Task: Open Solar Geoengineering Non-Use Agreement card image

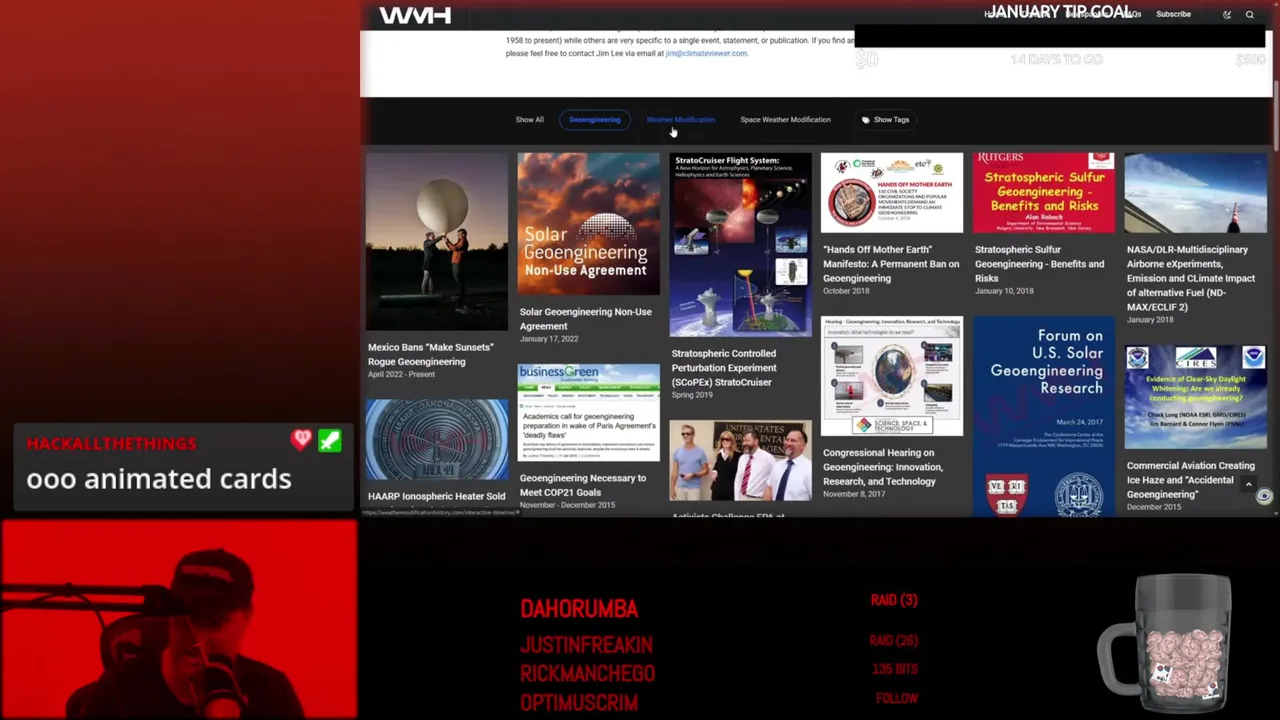Action: [x=589, y=223]
